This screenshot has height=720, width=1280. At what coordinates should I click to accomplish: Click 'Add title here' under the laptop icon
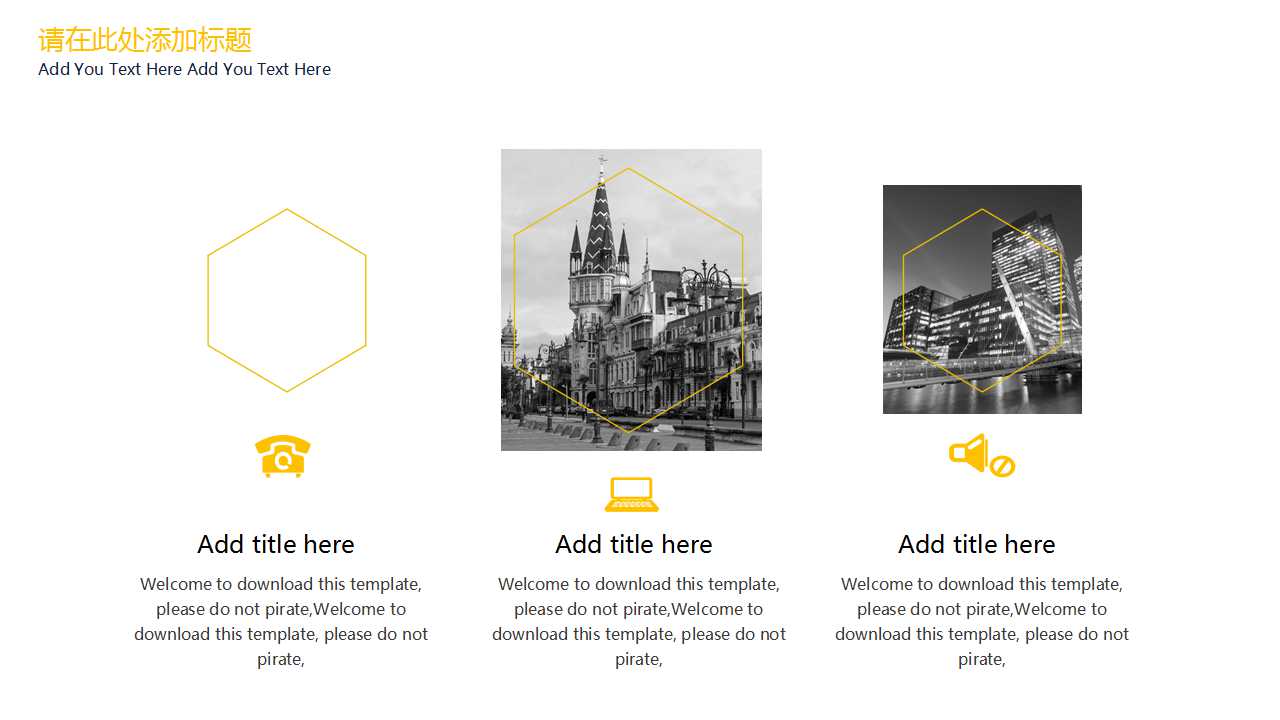pyautogui.click(x=634, y=544)
